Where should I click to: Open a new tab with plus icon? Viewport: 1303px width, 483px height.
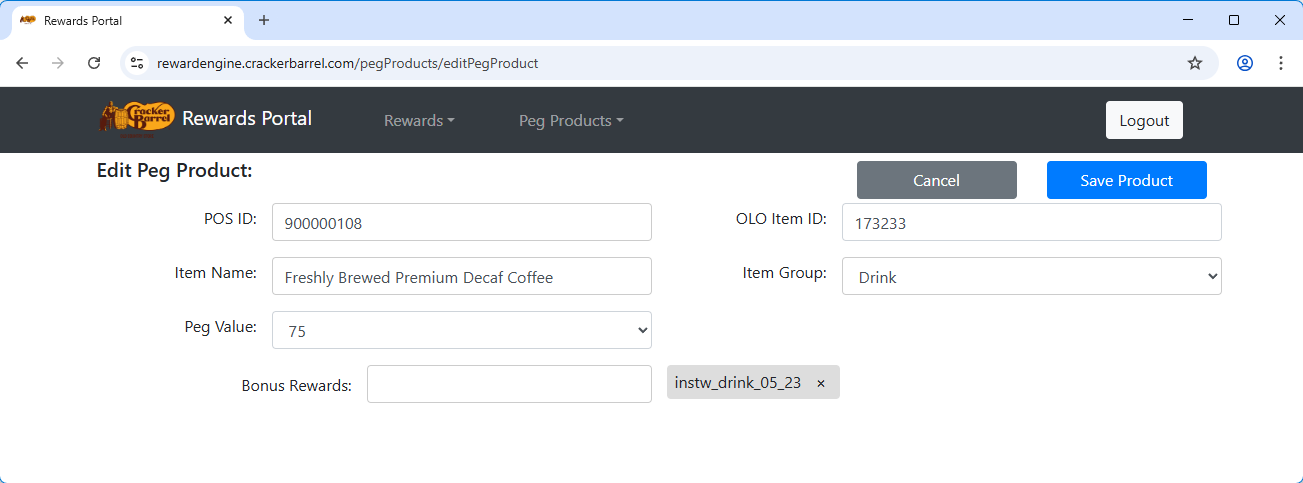click(x=264, y=20)
